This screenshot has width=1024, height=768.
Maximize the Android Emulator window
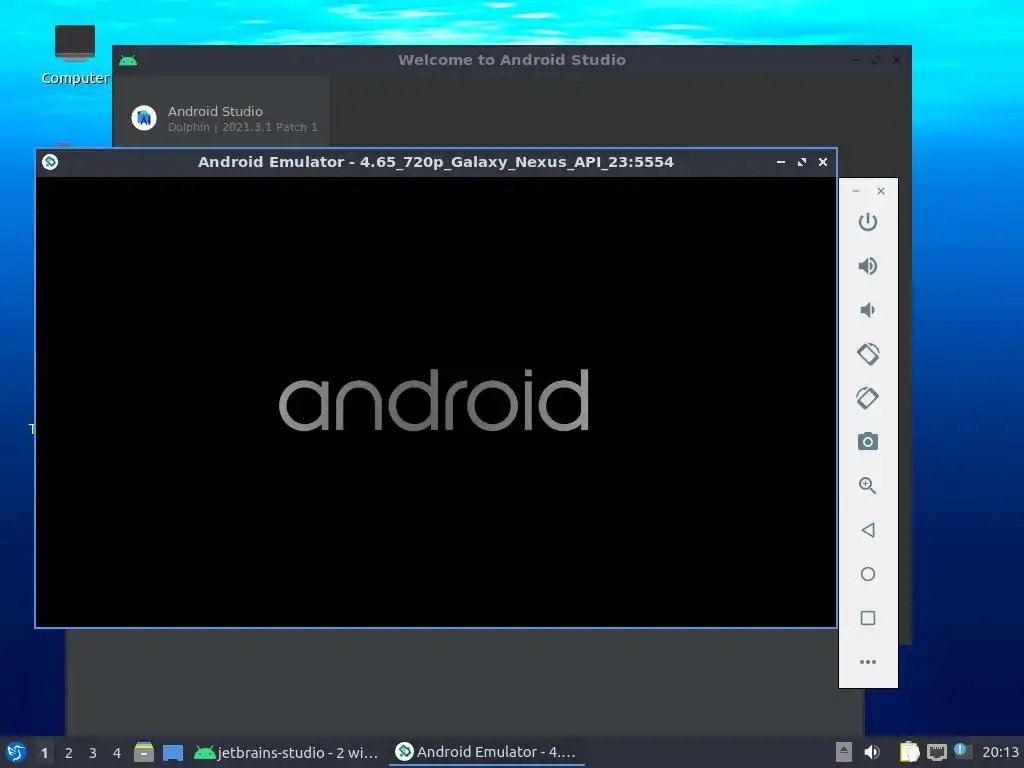(x=802, y=162)
